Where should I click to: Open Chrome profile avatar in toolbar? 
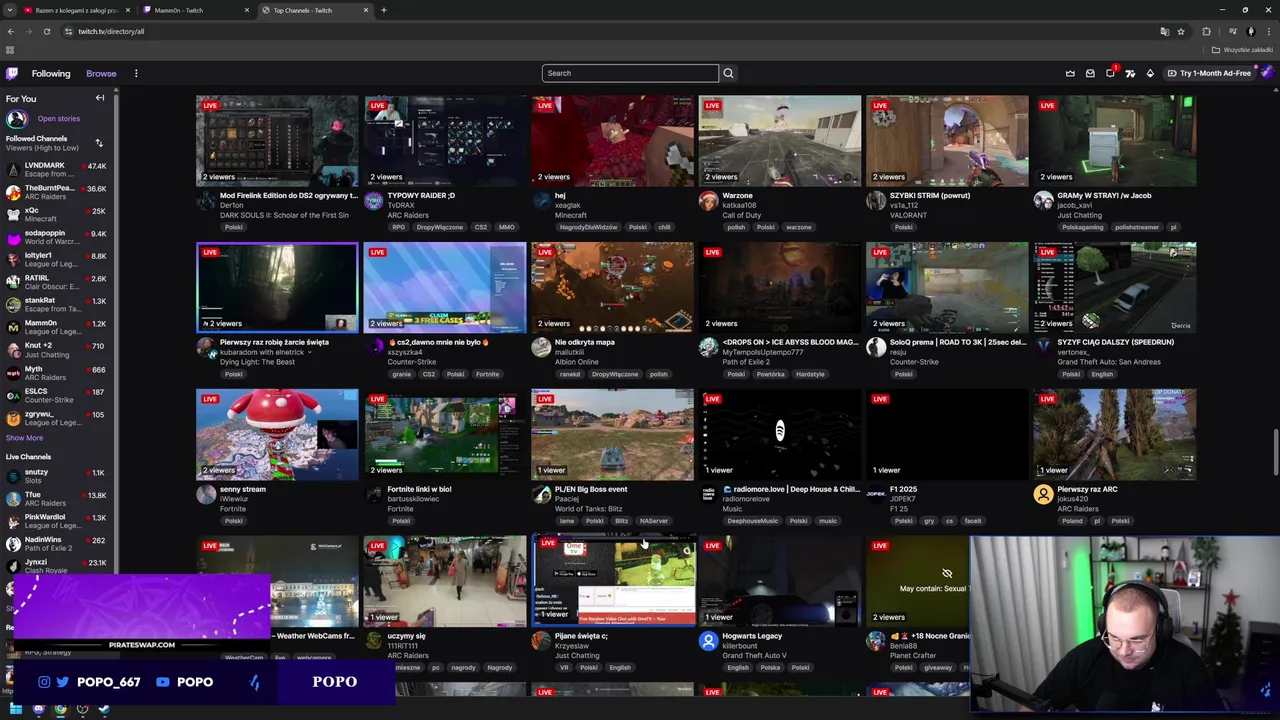(1251, 31)
